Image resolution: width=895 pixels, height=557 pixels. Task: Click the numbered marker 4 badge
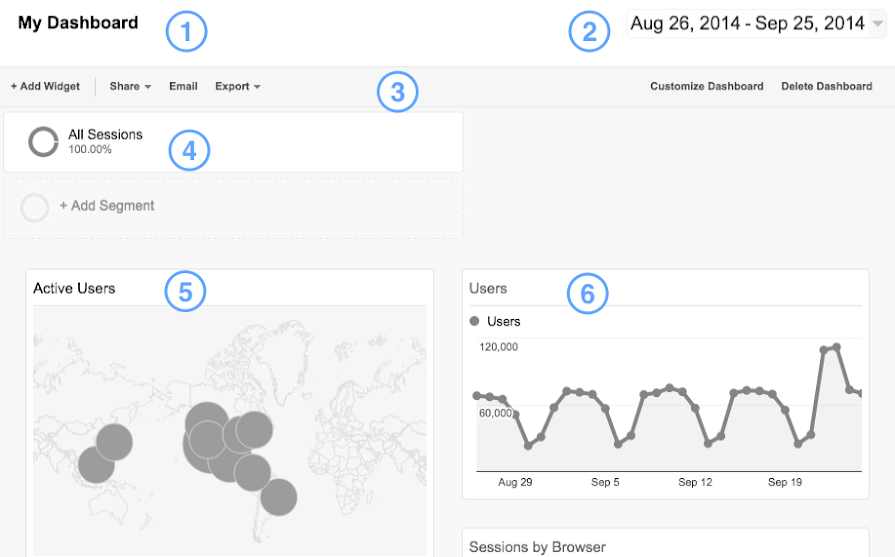click(x=188, y=151)
